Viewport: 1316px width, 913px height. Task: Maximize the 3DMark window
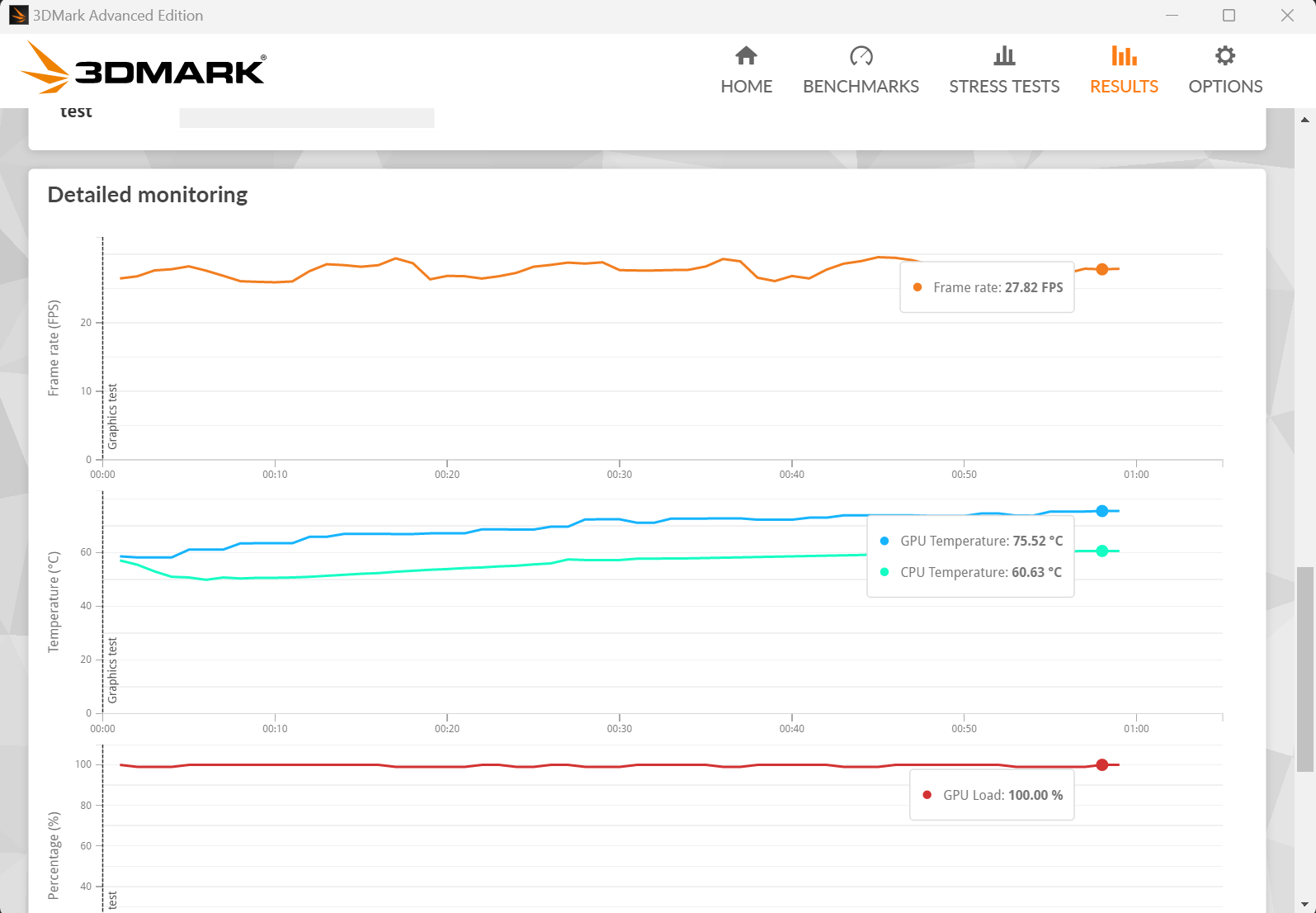[x=1229, y=16]
